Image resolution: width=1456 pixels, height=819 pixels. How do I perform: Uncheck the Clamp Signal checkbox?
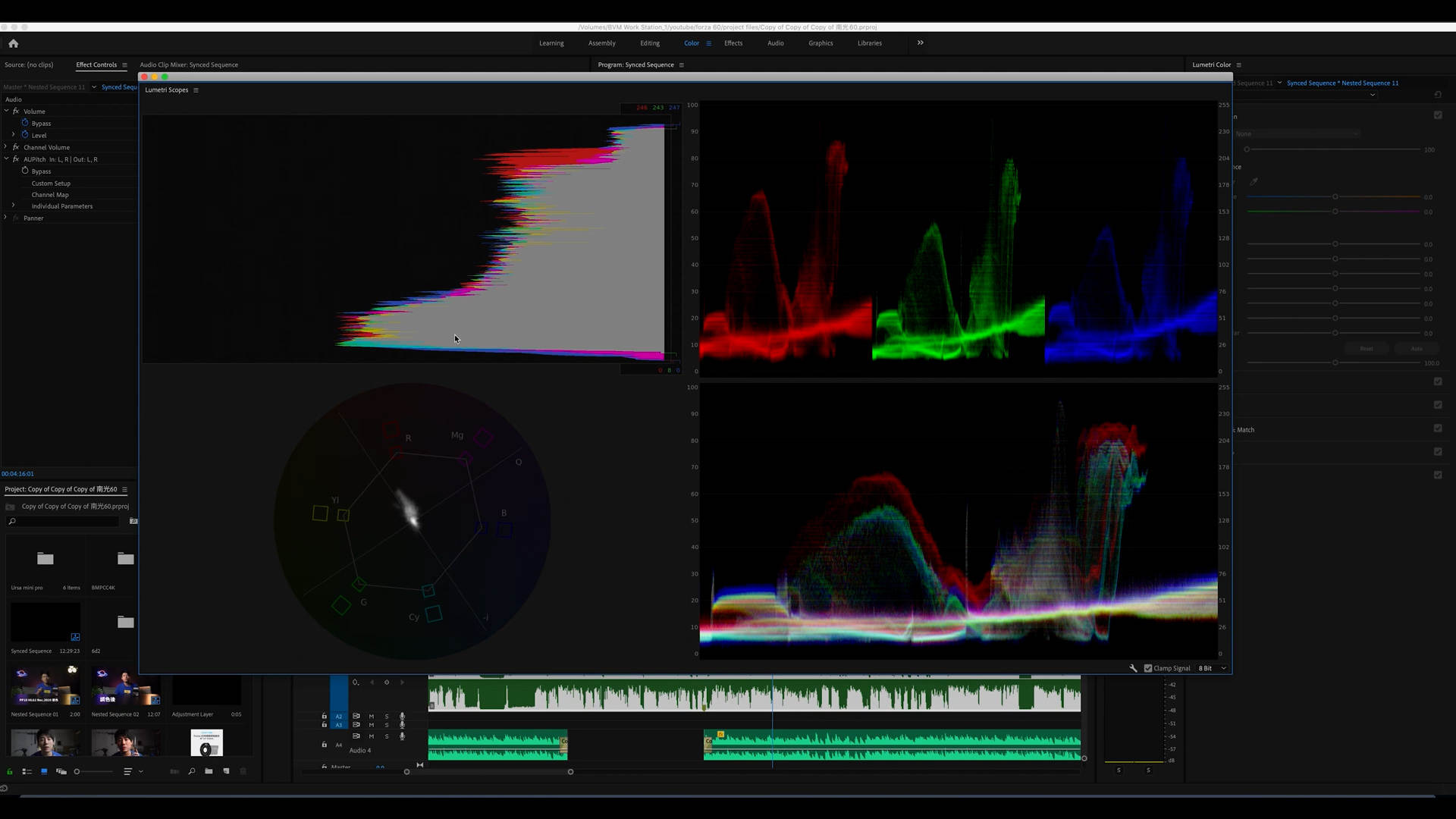coord(1148,668)
